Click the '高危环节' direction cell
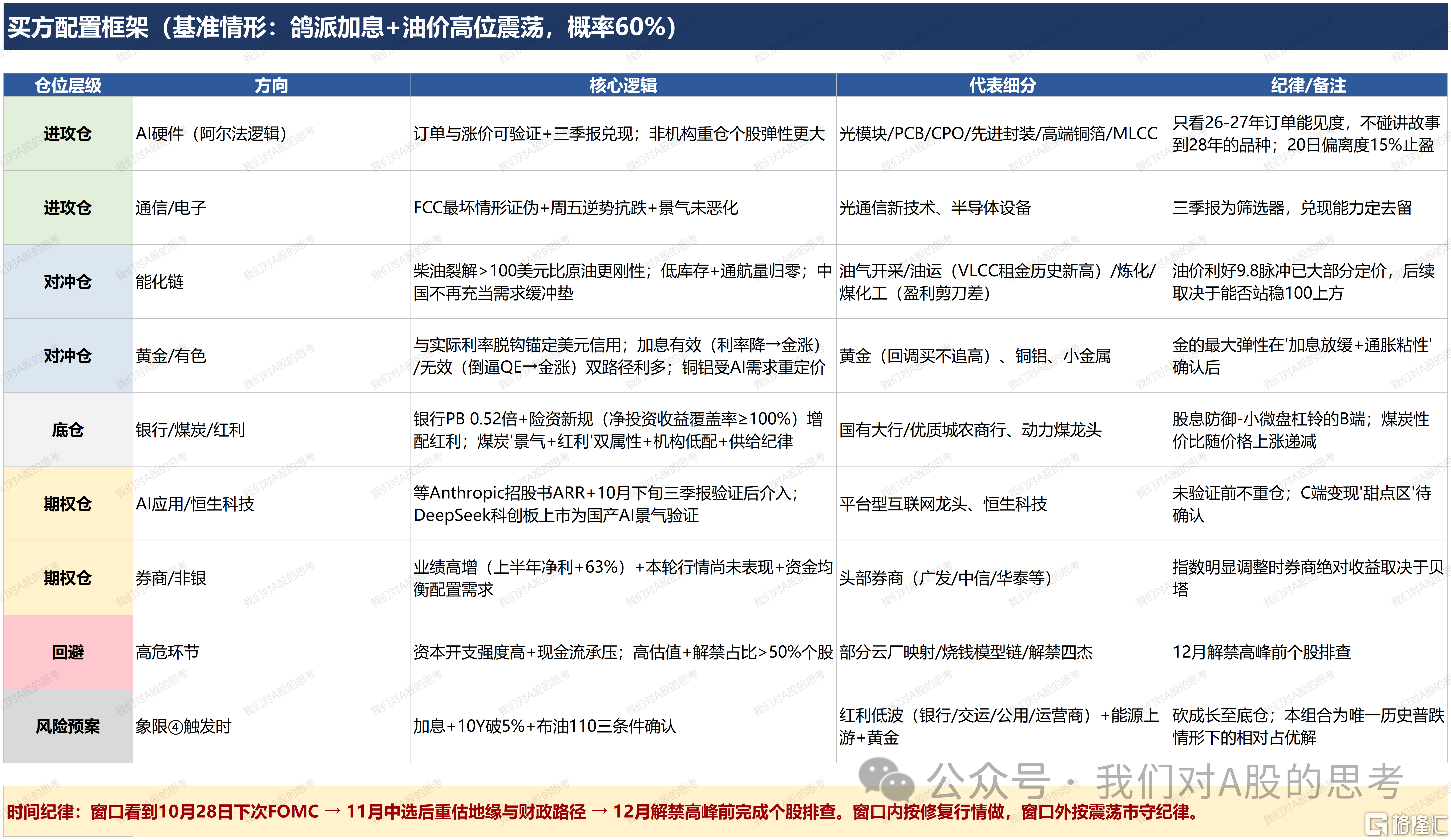The height and width of the screenshot is (840, 1451). point(272,652)
